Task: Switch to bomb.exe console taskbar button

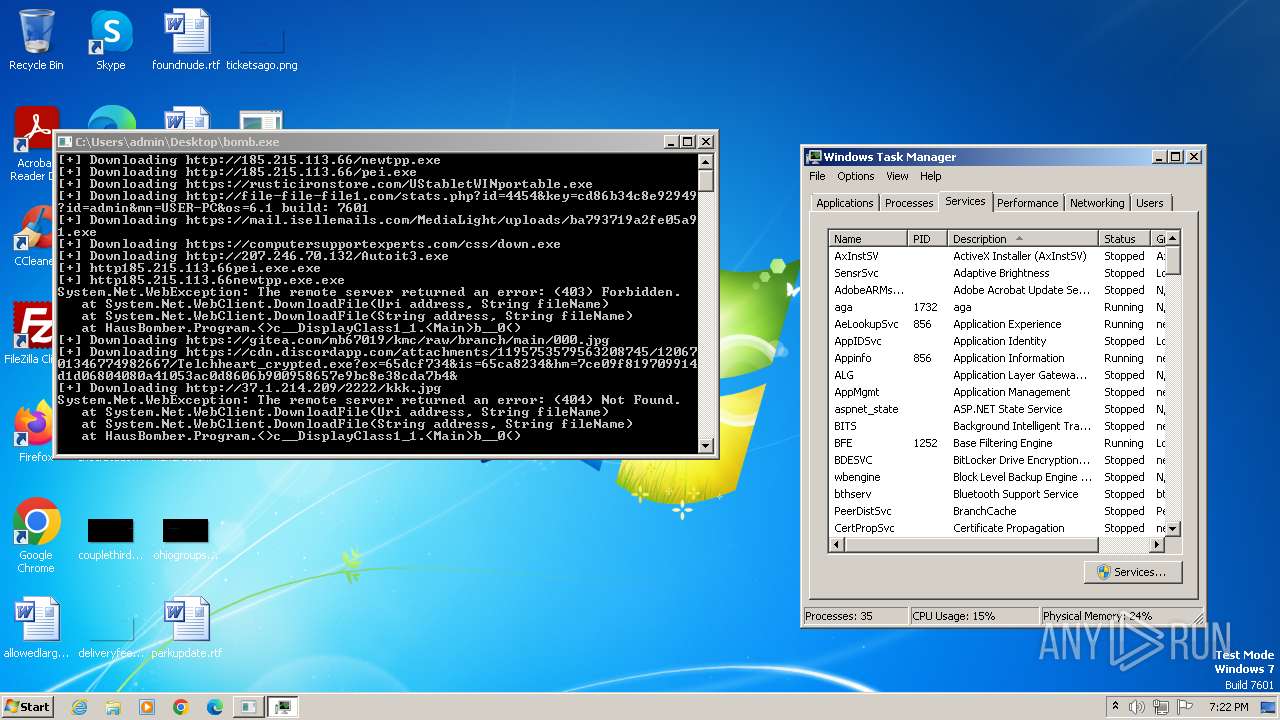Action: point(247,707)
